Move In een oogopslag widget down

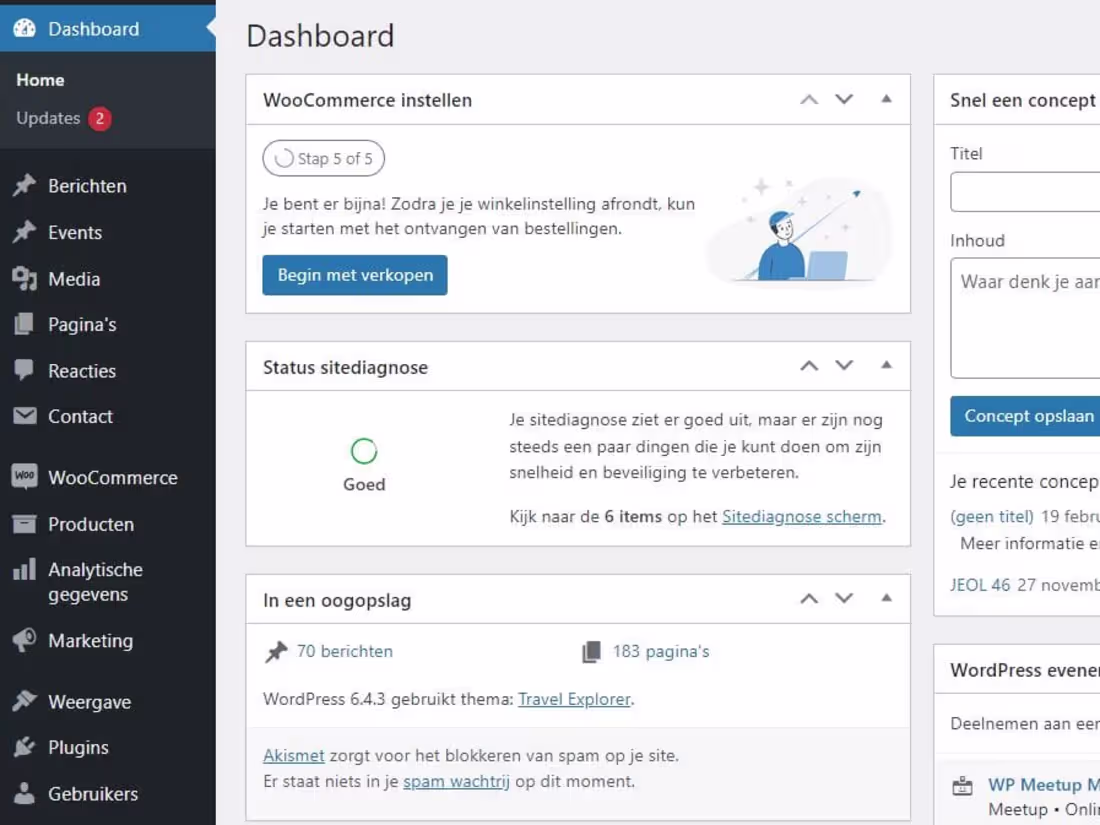(x=844, y=598)
